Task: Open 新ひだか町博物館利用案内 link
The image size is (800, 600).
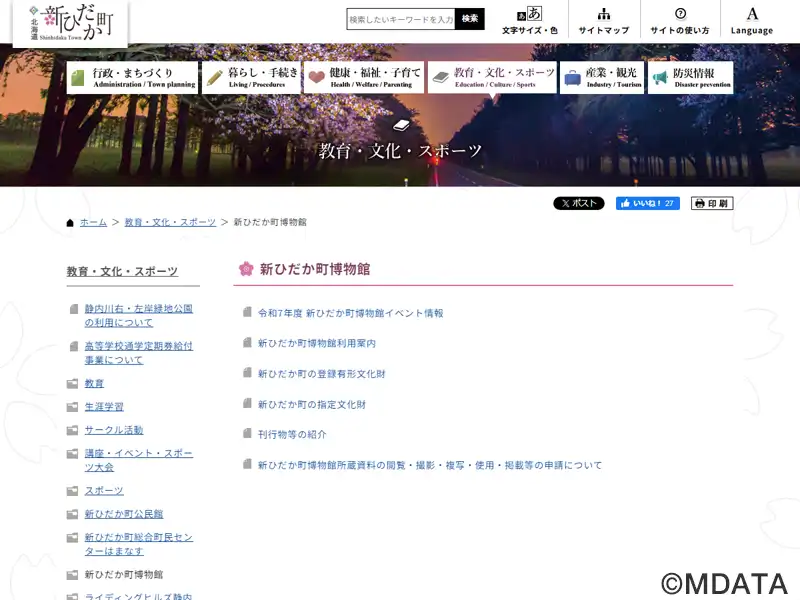Action: [316, 343]
